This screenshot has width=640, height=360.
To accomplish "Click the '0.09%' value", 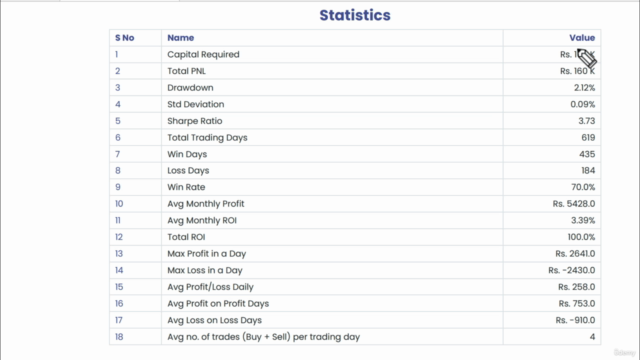I will click(582, 104).
